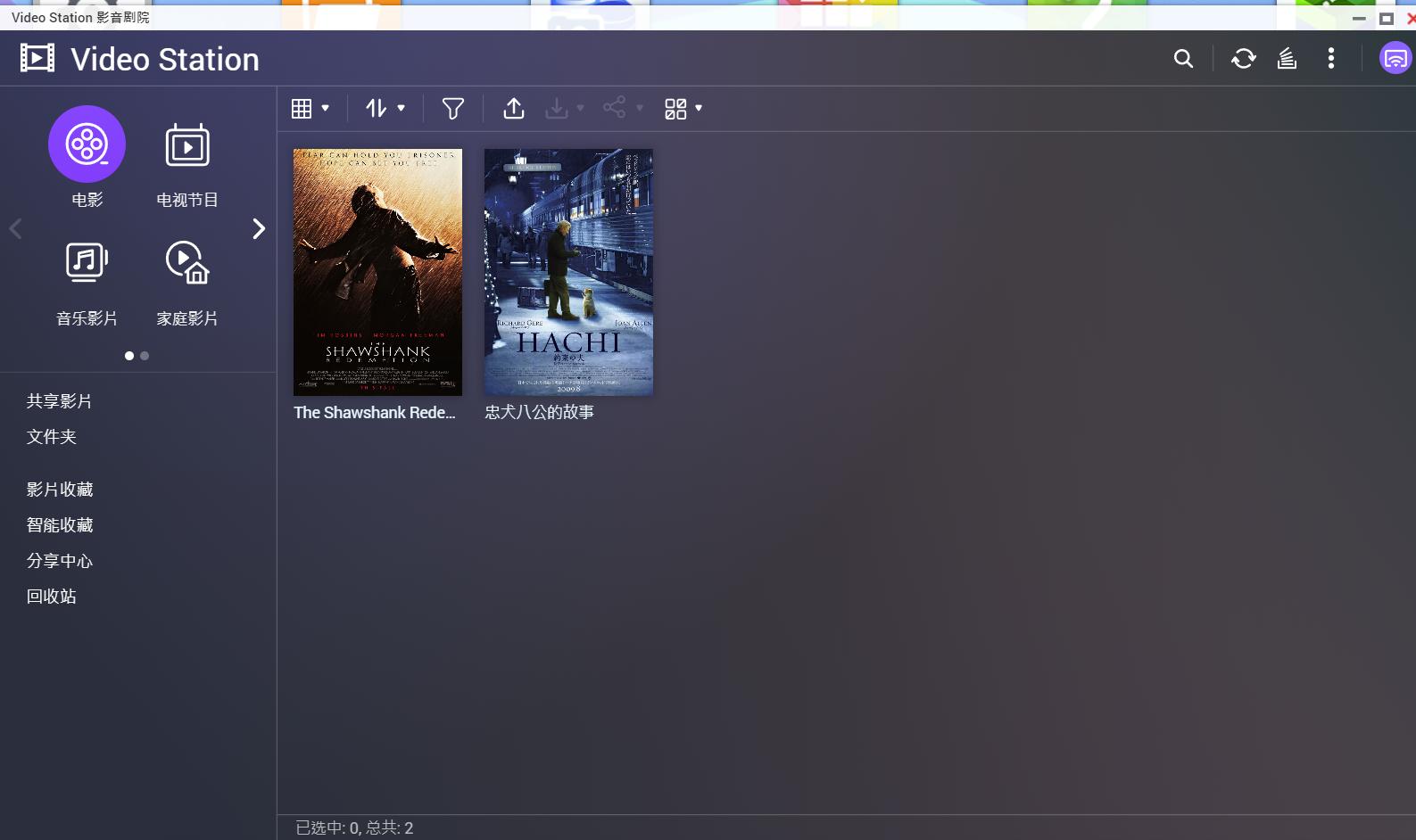
Task: Select the 电视节目 TV shows icon
Action: coord(187,146)
